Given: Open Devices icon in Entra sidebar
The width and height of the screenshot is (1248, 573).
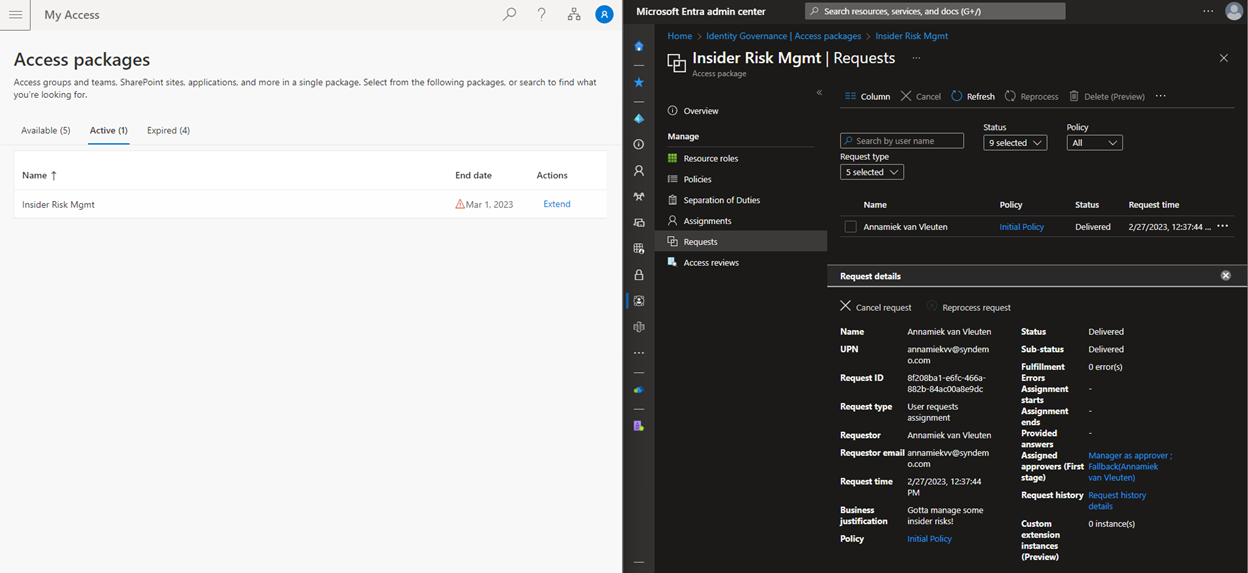Looking at the screenshot, I should coord(639,222).
